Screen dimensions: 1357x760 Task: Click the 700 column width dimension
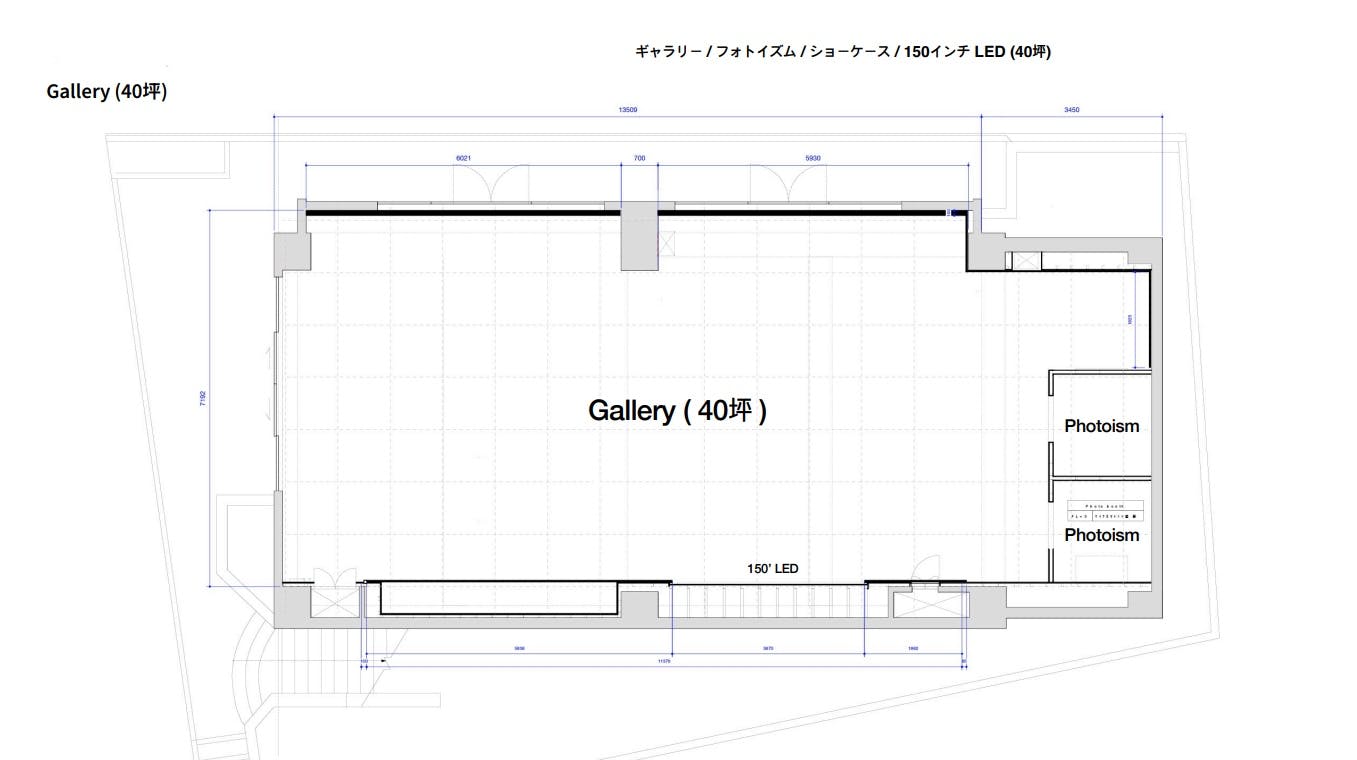pyautogui.click(x=639, y=158)
